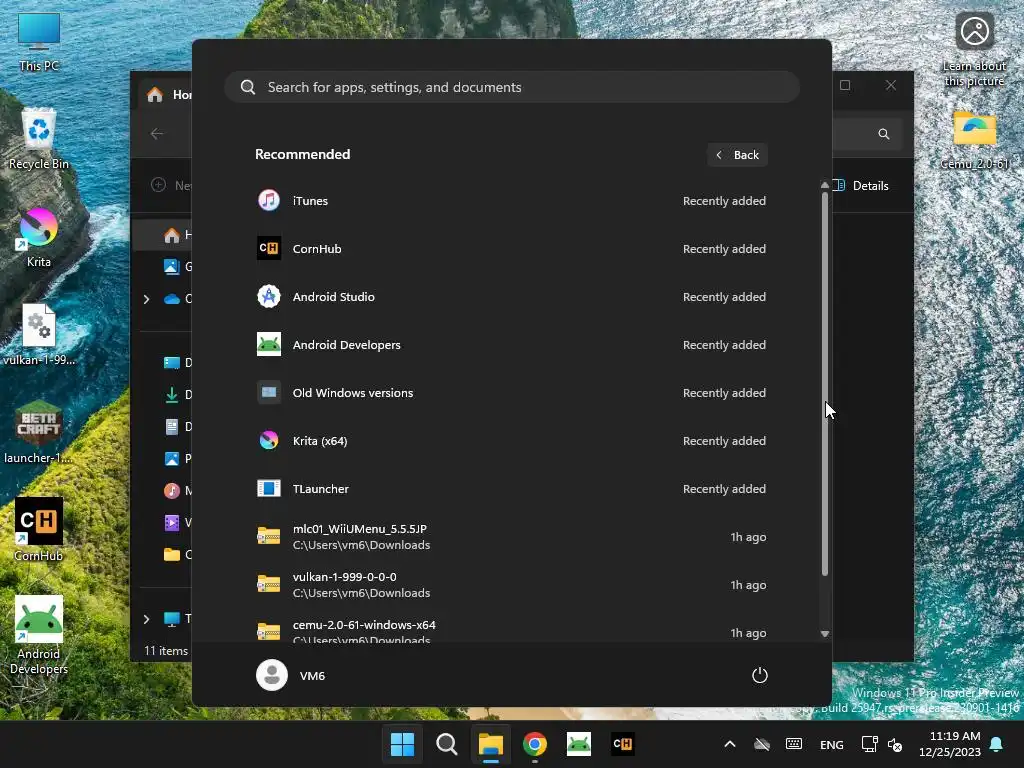
Task: Expand This PC node in File Explorer sidebar
Action: 146,618
